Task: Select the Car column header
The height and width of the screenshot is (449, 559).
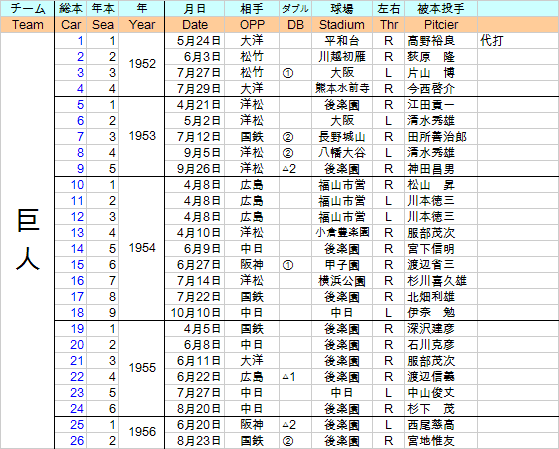Action: (71, 25)
